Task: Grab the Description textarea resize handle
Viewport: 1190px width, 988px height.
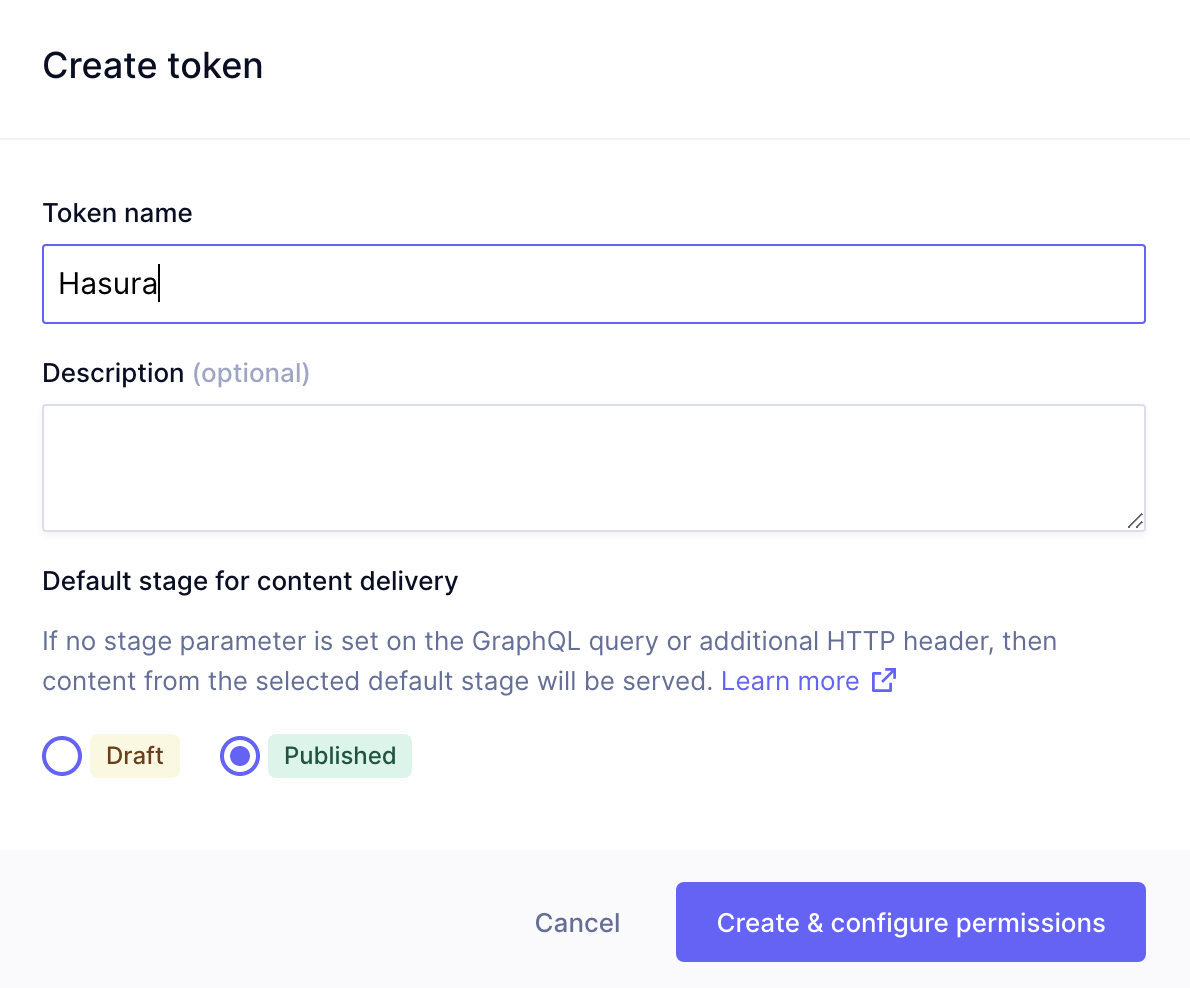Action: point(1134,520)
